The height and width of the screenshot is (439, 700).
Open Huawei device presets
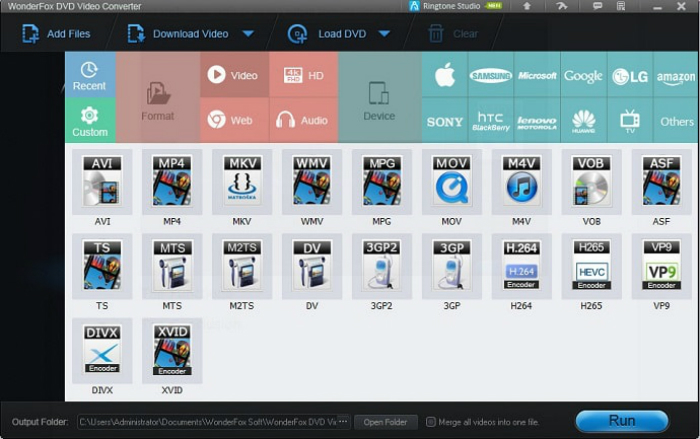click(x=583, y=121)
